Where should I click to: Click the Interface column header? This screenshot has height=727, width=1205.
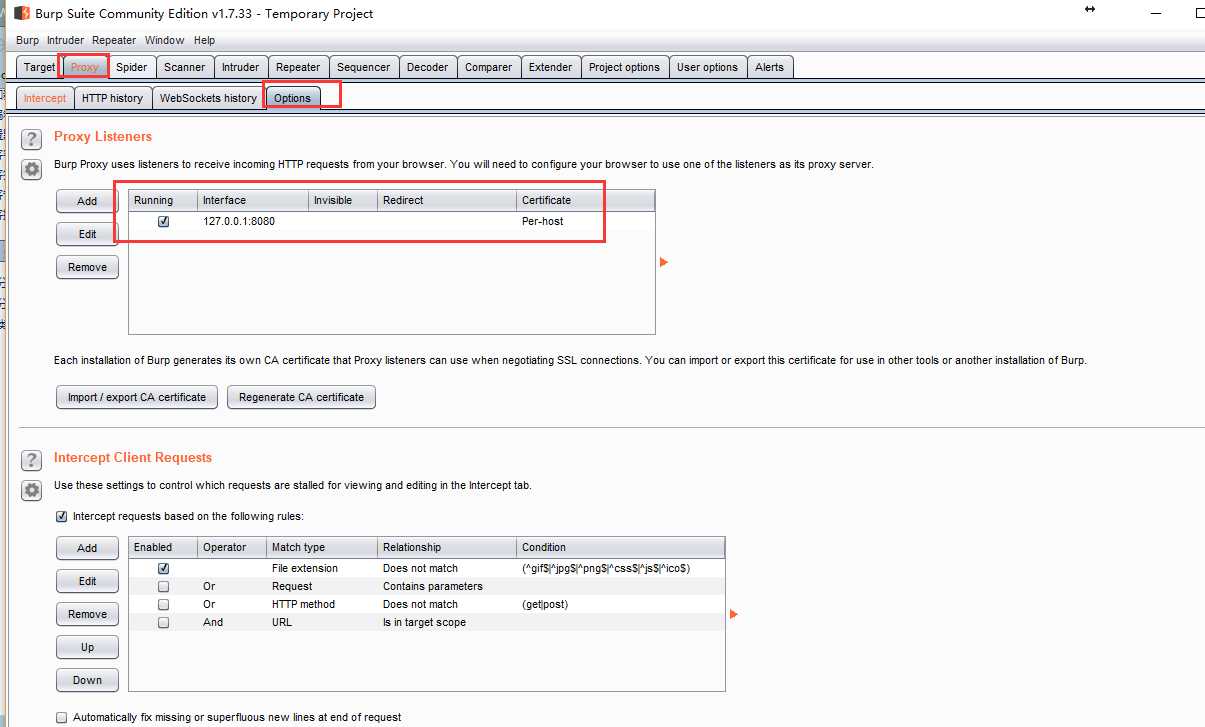(x=253, y=200)
